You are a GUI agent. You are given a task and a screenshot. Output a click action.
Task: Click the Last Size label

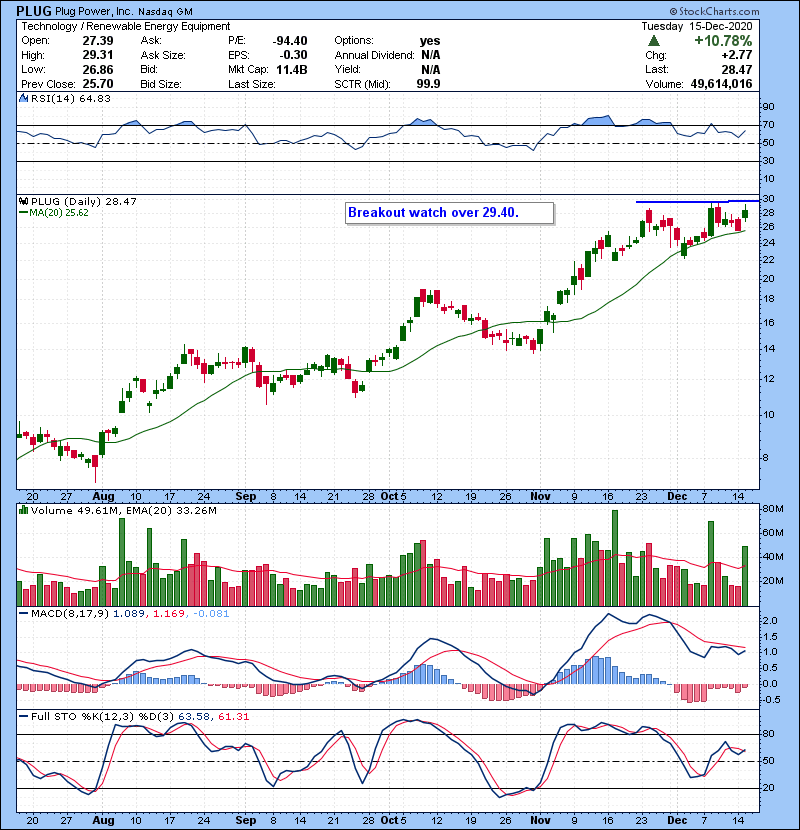tap(251, 84)
